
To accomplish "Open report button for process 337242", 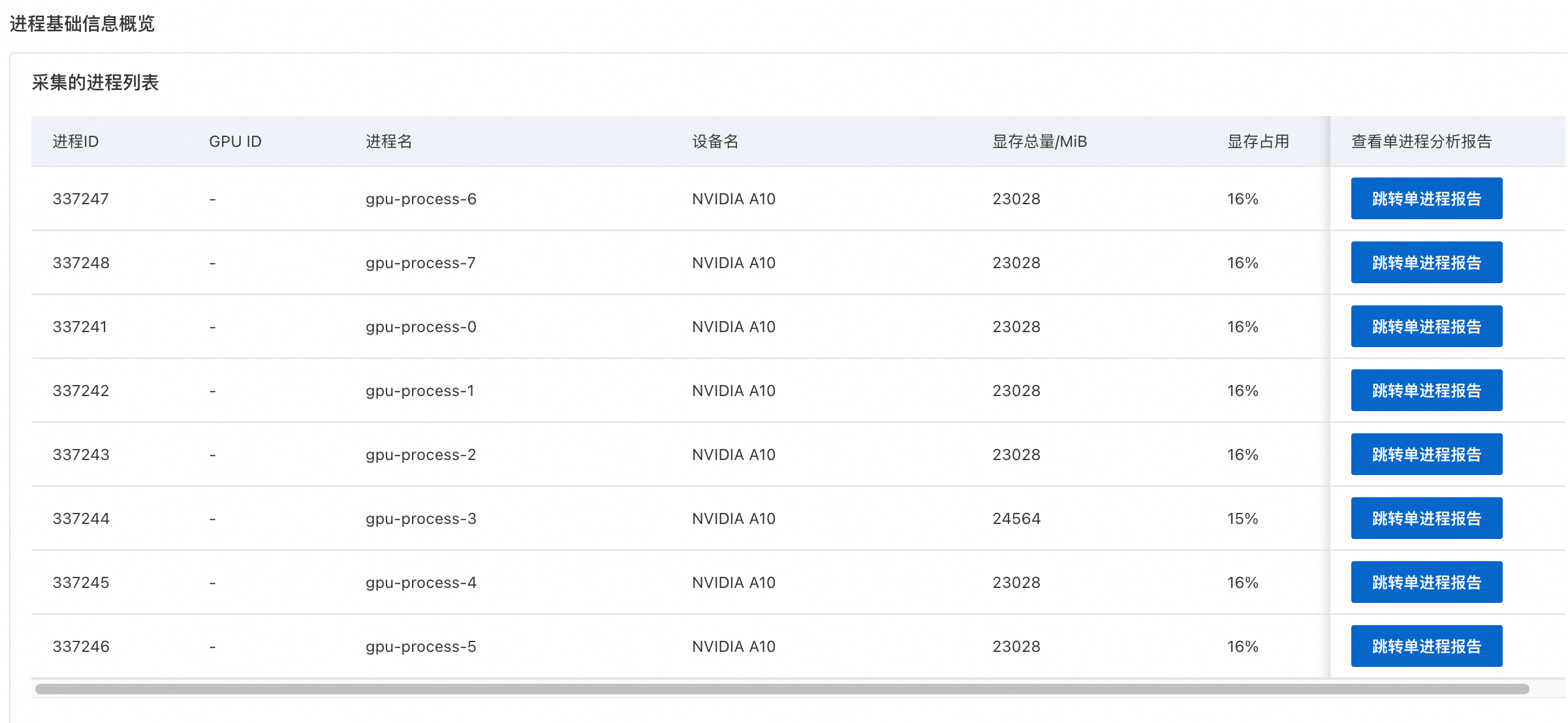I will [x=1426, y=390].
